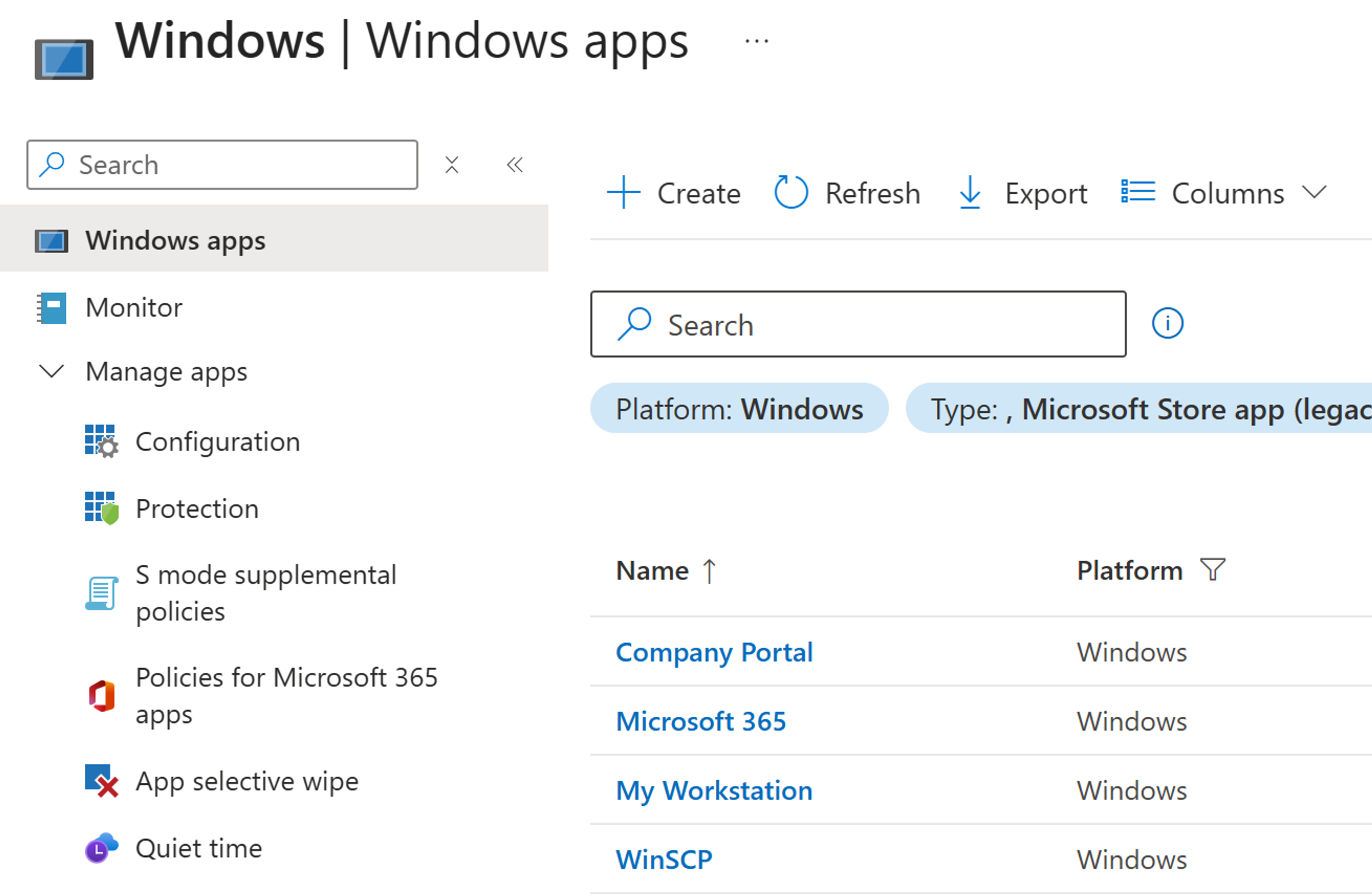1372x896 pixels.
Task: Collapse the Manage apps group chevron
Action: 51,371
